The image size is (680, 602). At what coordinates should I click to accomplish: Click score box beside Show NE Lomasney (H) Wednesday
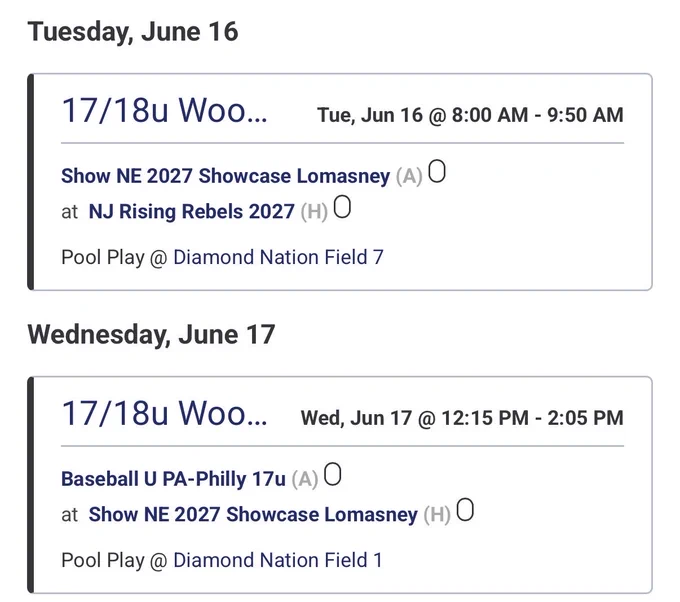[x=465, y=510]
